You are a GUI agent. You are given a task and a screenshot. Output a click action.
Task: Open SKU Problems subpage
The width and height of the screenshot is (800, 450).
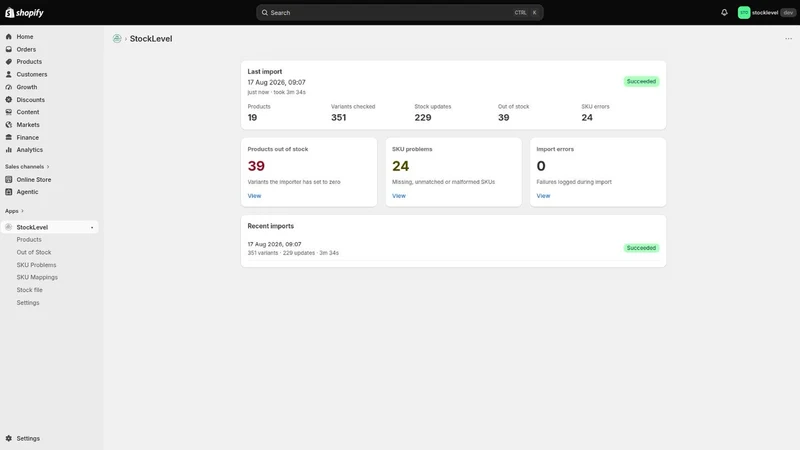click(x=36, y=265)
